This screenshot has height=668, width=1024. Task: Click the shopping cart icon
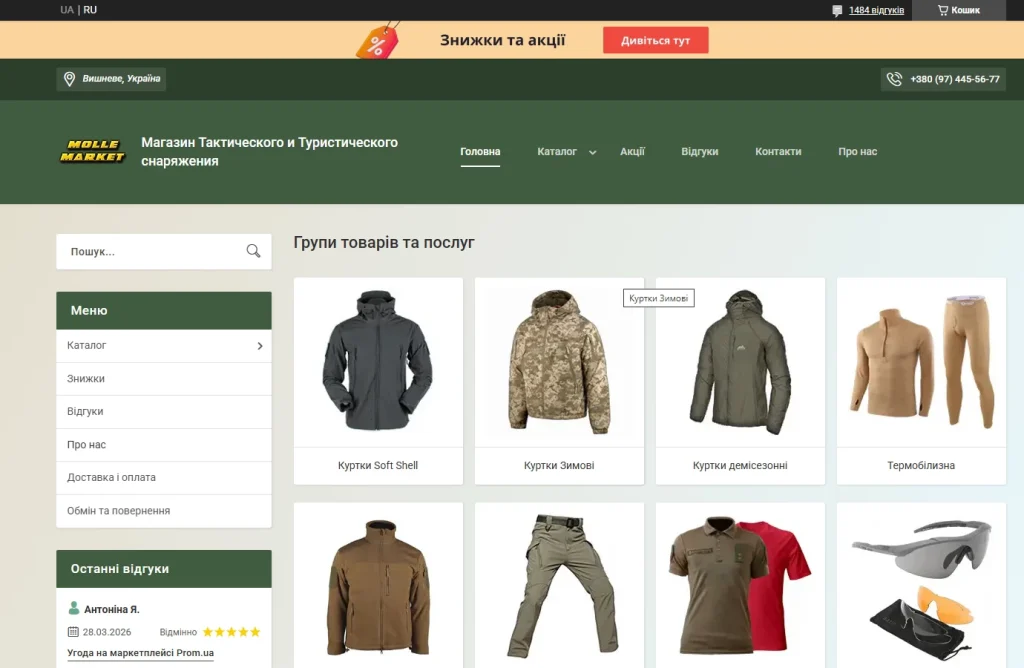(x=942, y=10)
